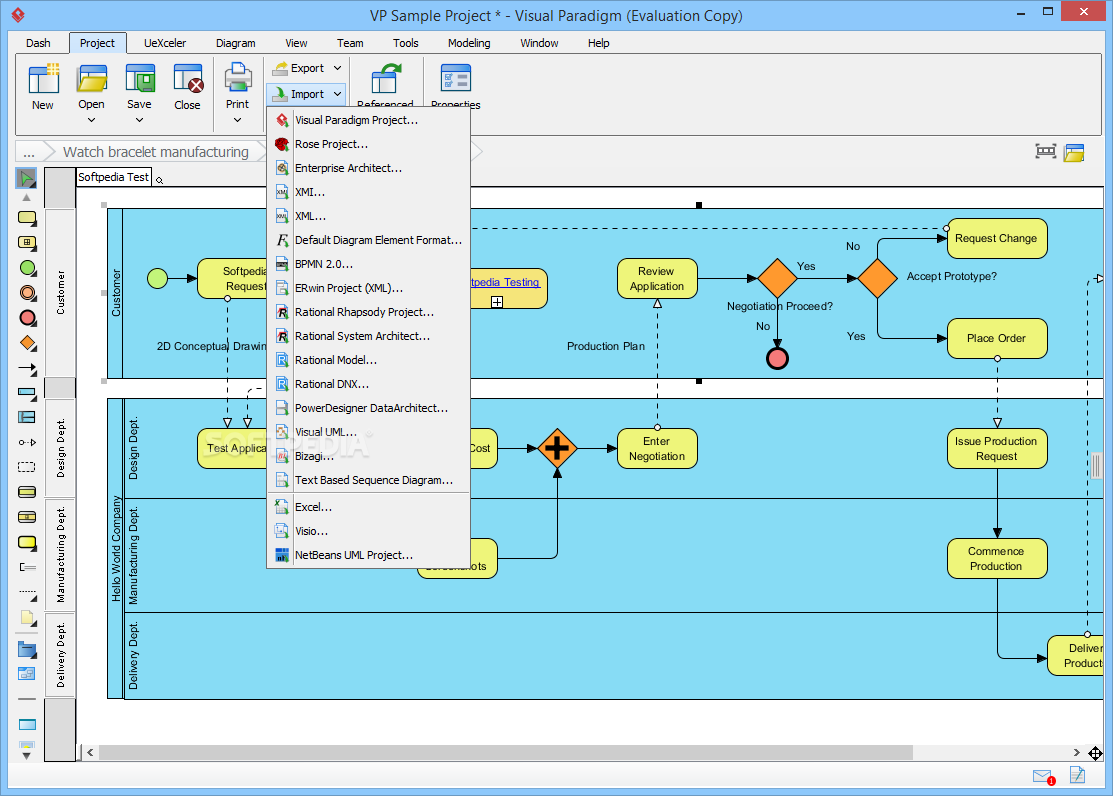
Task: Select the green Start Event tool
Action: click(x=28, y=268)
